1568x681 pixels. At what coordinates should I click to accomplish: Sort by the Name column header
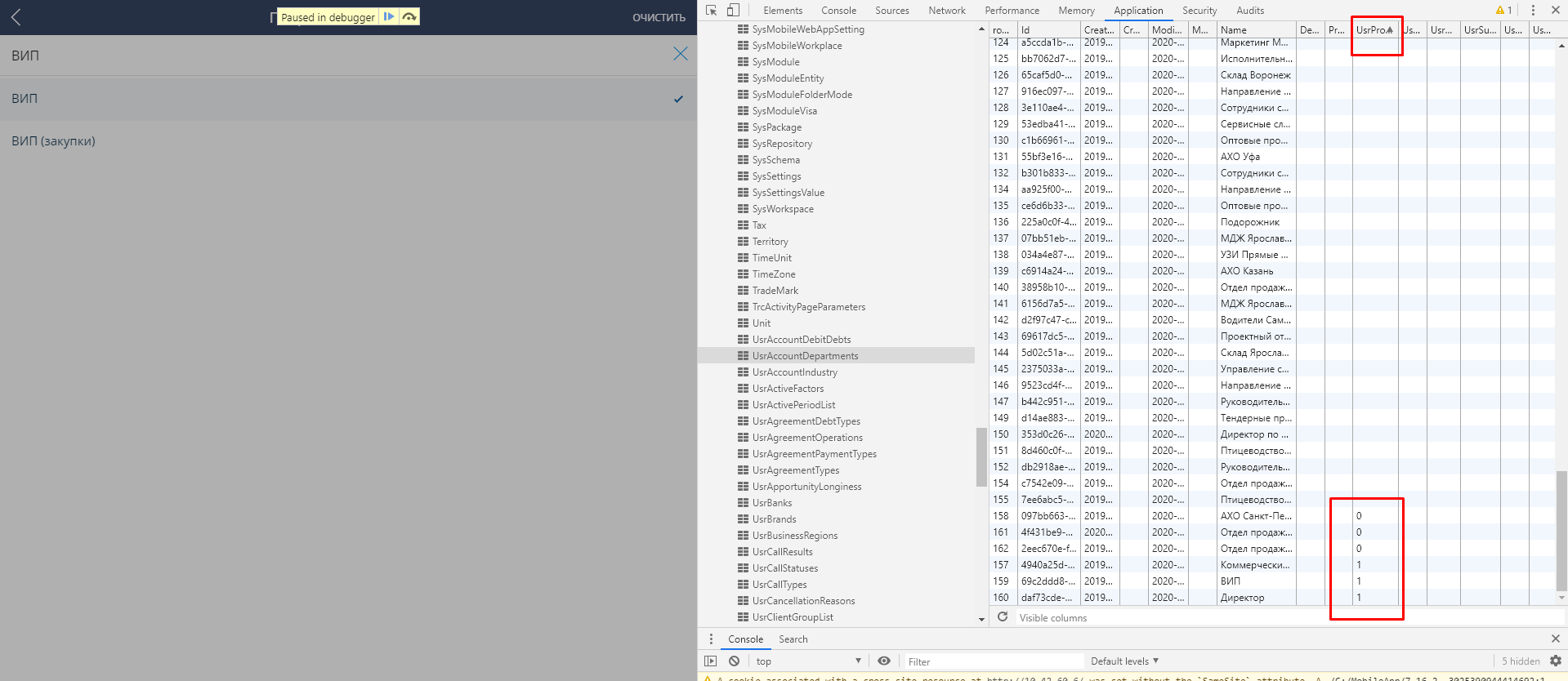1256,30
